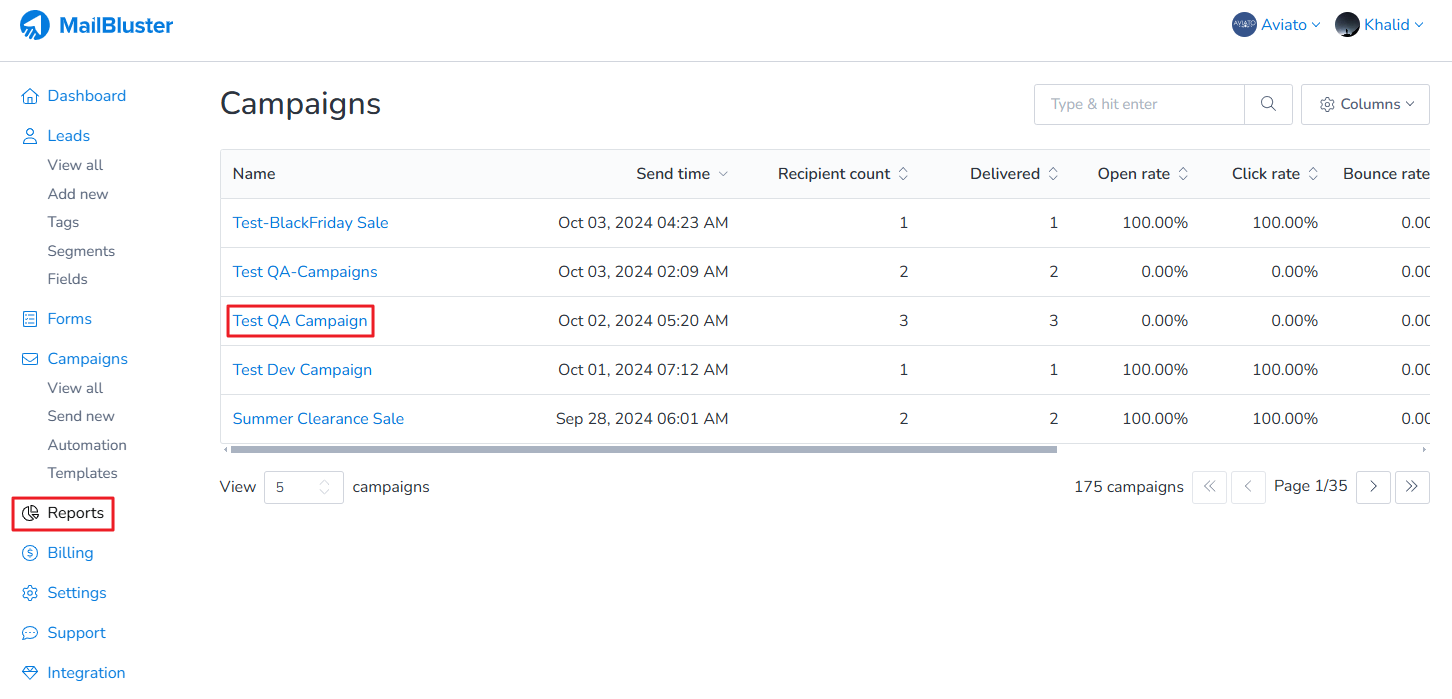This screenshot has width=1452, height=699.
Task: Click the Reports pie chart icon
Action: [x=31, y=513]
